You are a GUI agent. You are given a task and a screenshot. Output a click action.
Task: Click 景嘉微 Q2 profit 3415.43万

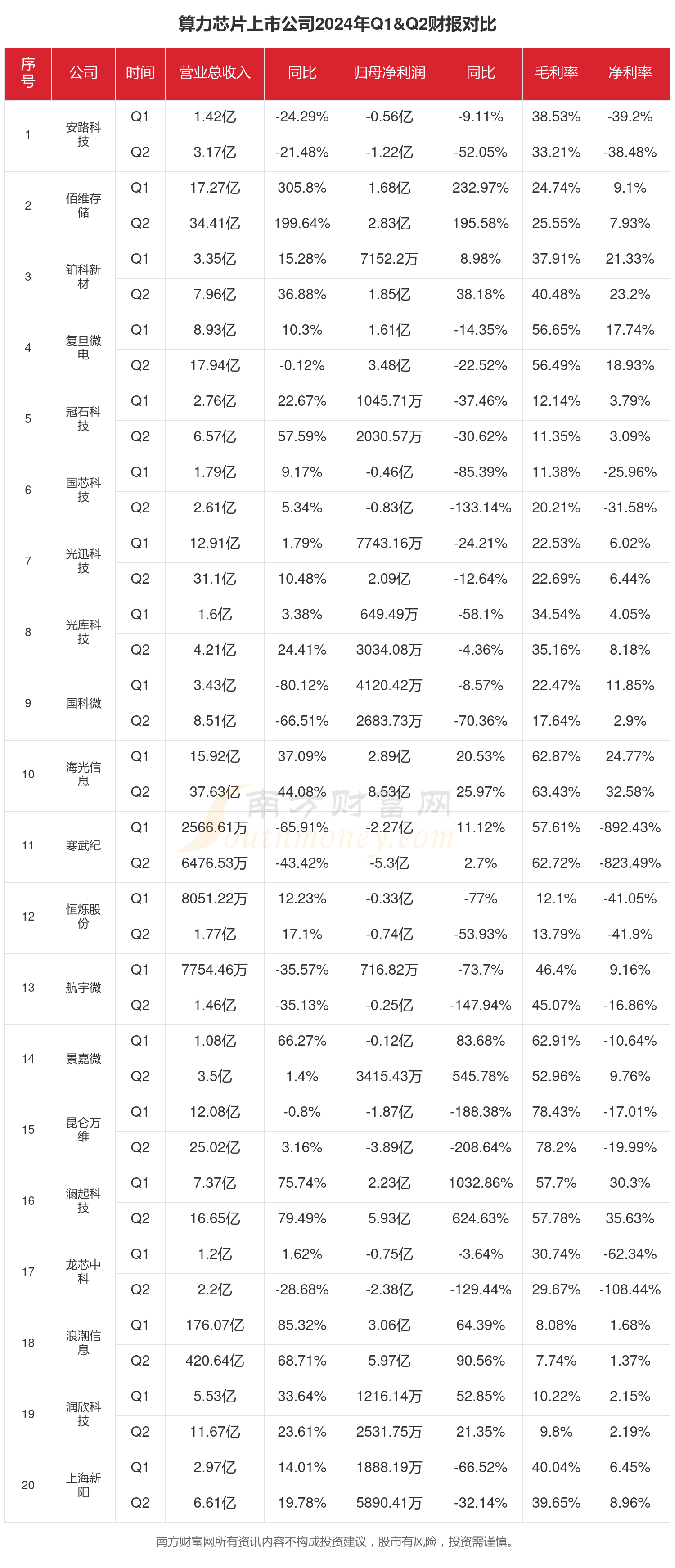pyautogui.click(x=389, y=1076)
